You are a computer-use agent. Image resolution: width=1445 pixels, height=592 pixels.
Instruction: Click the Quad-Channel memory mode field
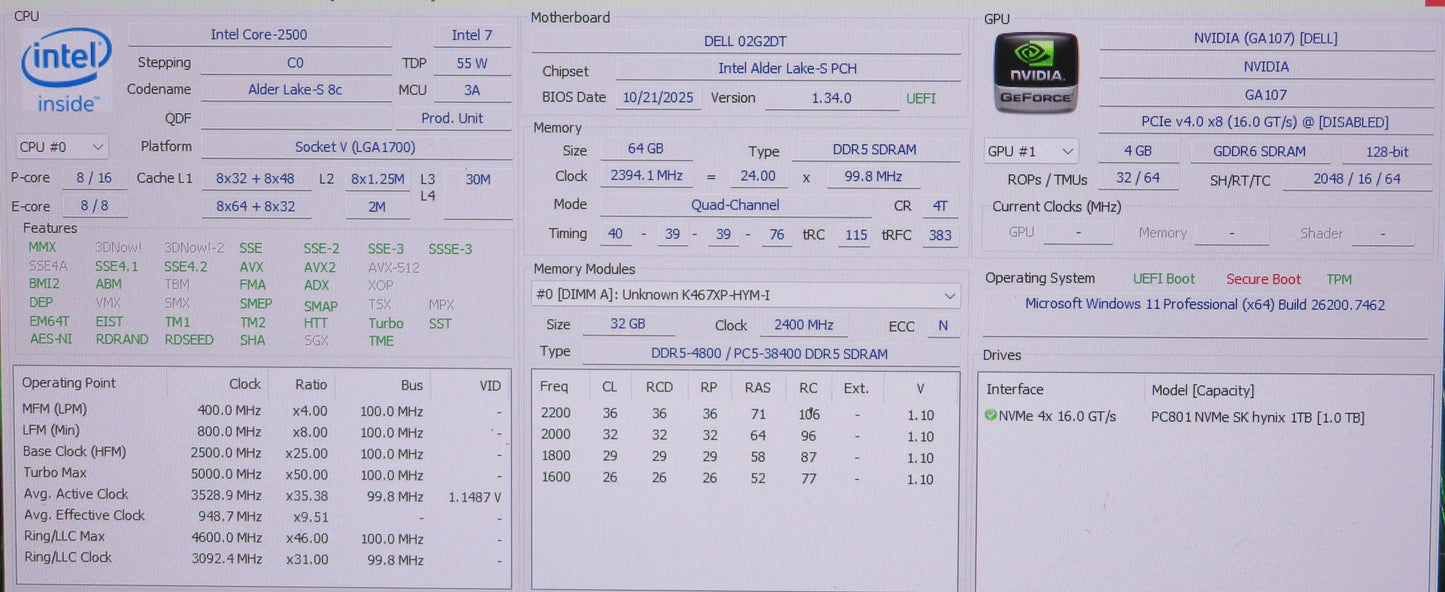735,205
